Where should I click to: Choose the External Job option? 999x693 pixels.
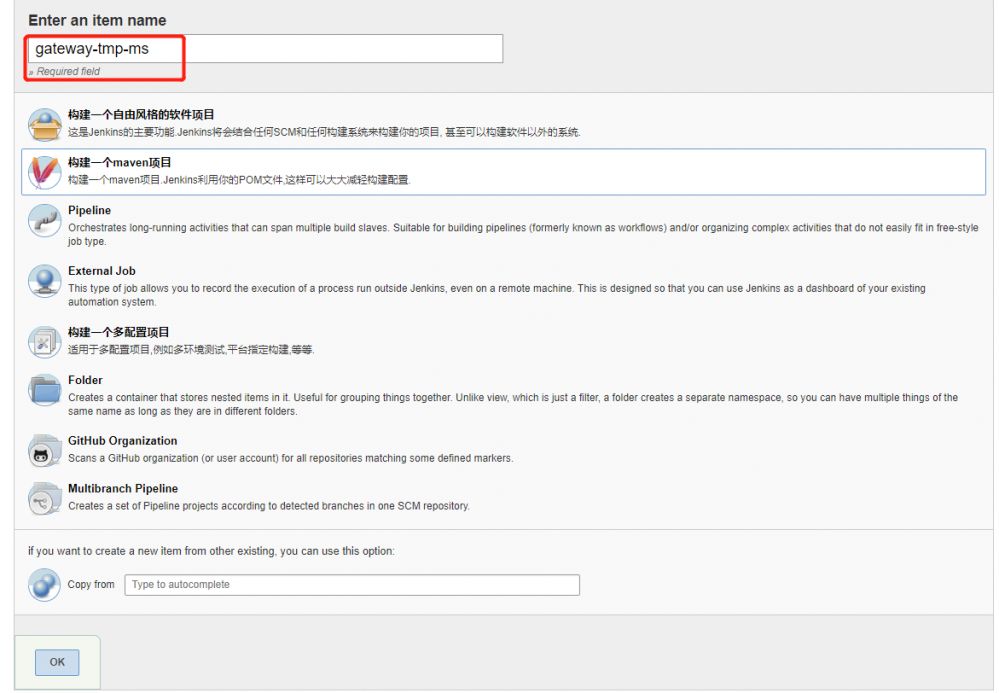[103, 270]
